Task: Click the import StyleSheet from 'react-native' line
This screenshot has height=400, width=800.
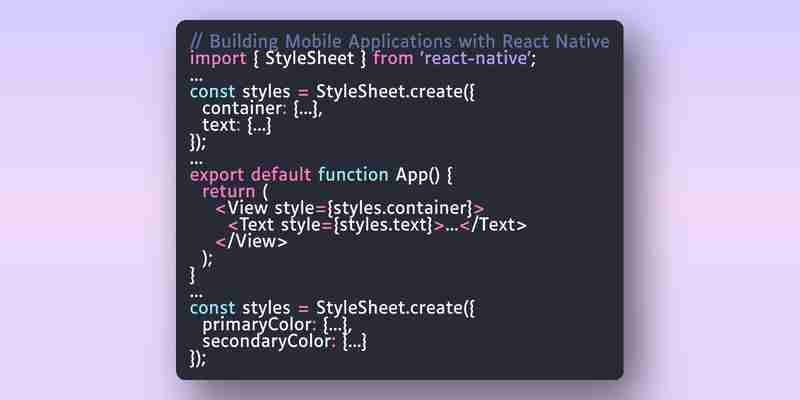Action: [363, 58]
